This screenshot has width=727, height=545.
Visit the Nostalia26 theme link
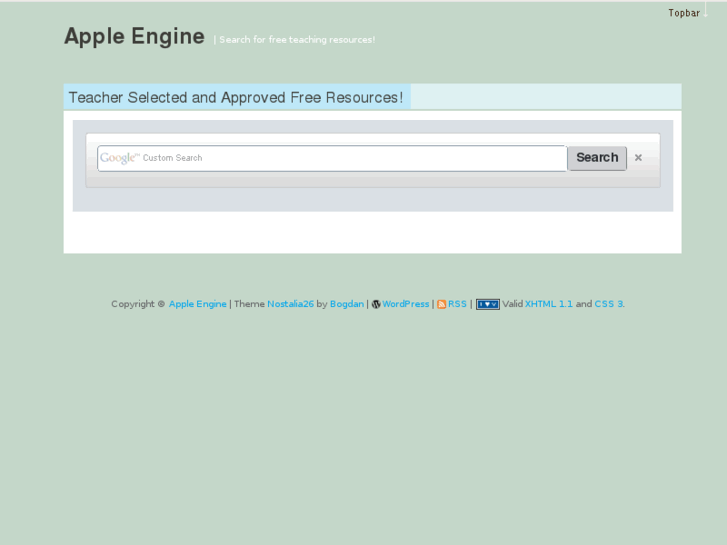[290, 304]
